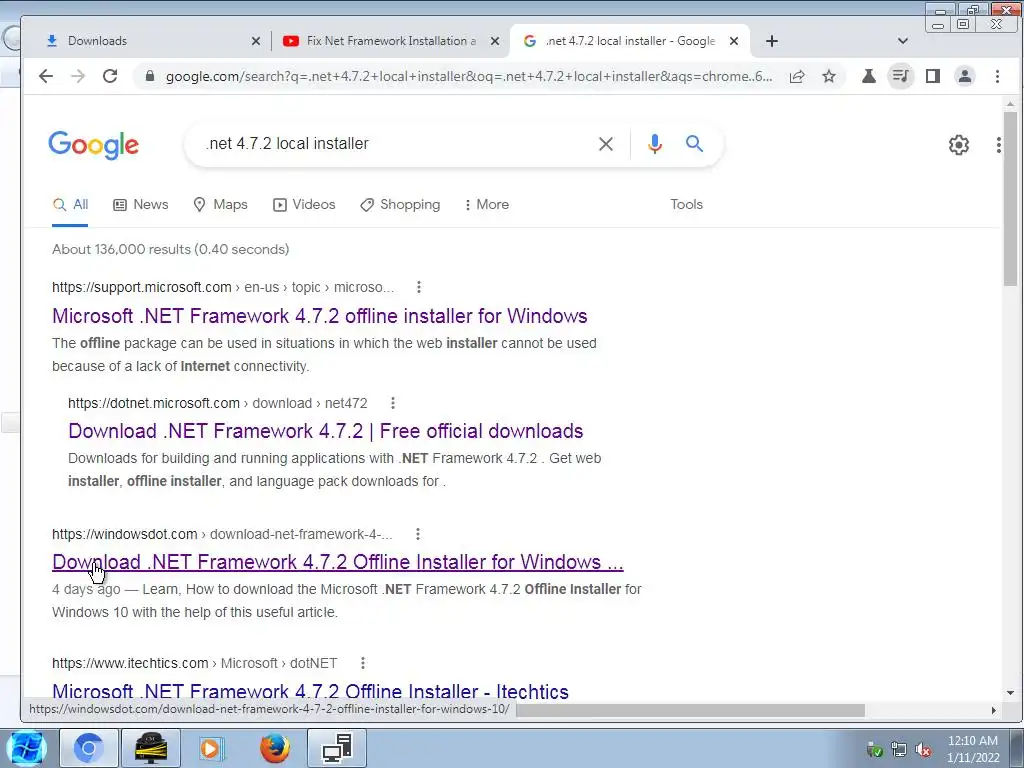The image size is (1024, 768).
Task: Open the media player taskbar icon
Action: click(211, 748)
